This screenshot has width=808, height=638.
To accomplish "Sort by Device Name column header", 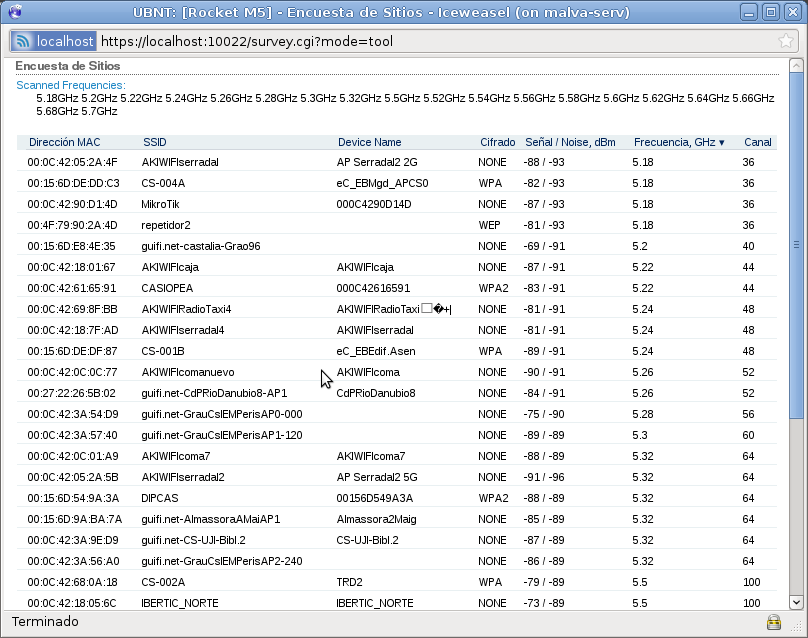I will (x=369, y=142).
